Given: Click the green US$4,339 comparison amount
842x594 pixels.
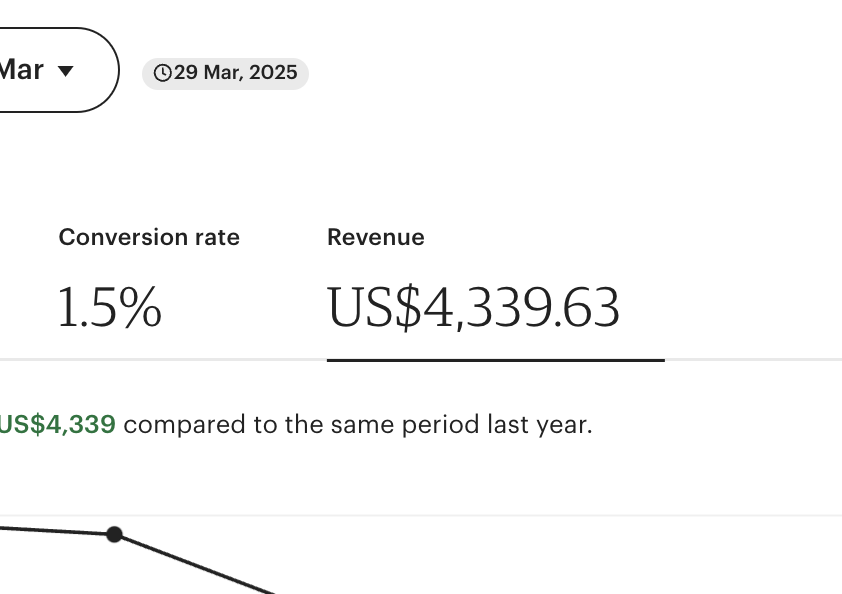Looking at the screenshot, I should (58, 424).
